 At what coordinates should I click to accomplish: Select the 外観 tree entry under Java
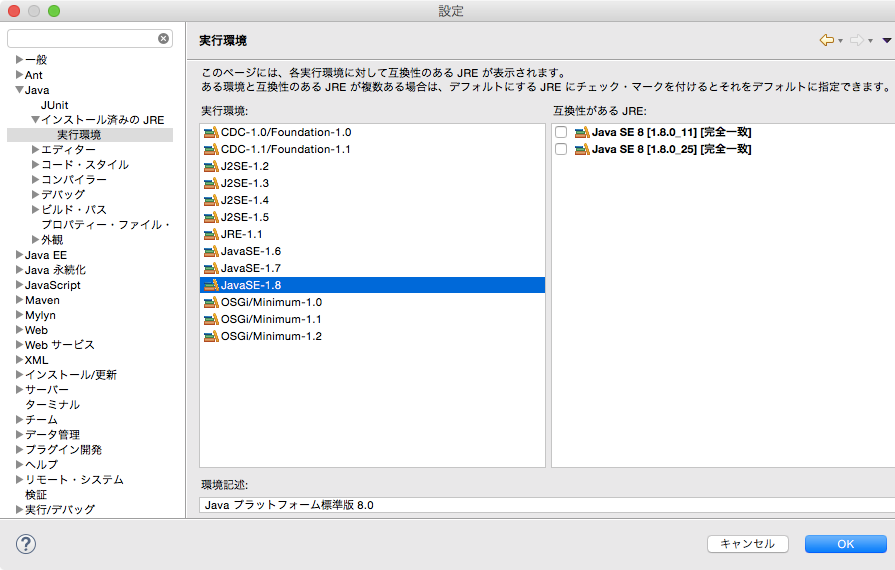tap(52, 240)
